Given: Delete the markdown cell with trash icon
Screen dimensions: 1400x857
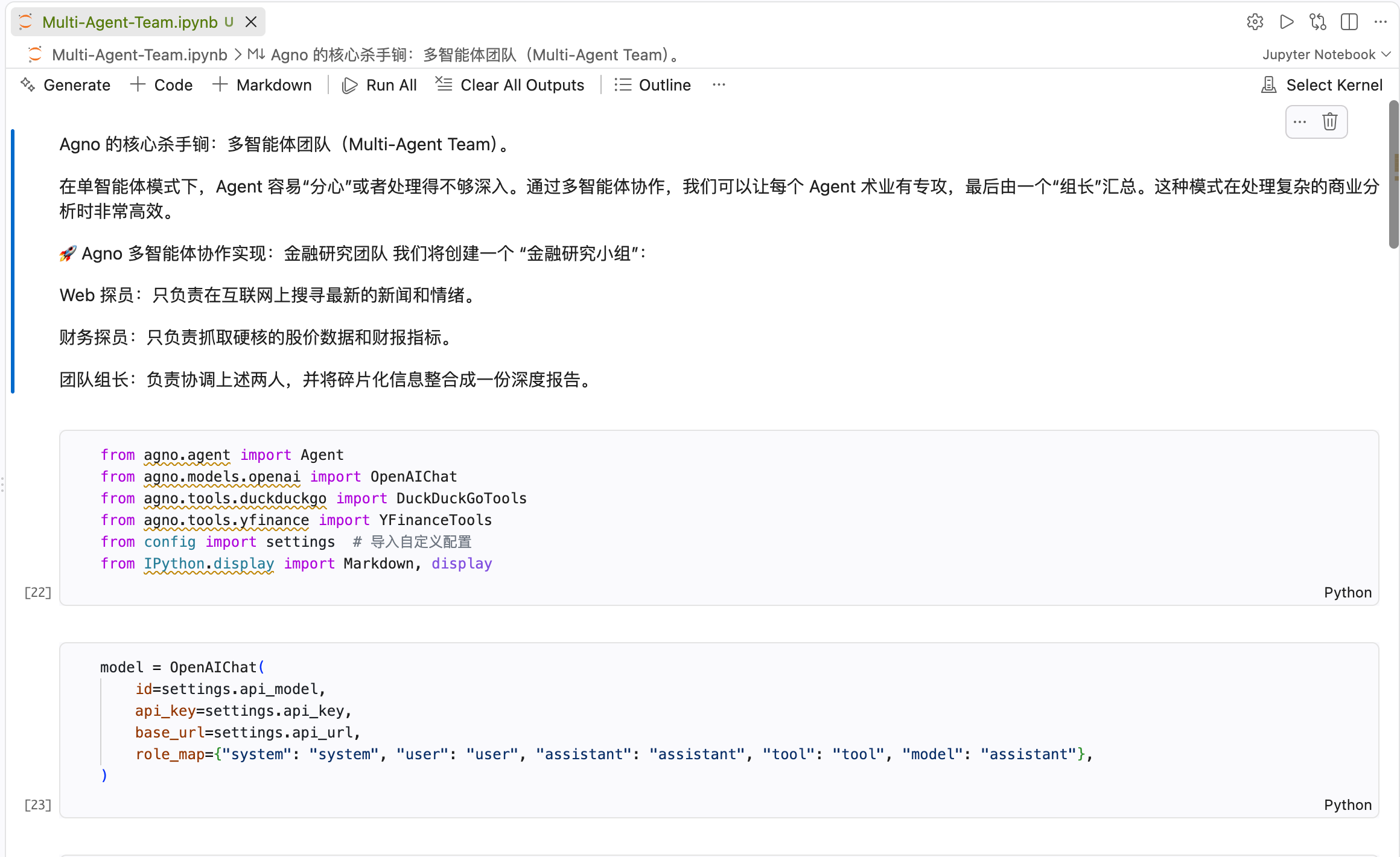Looking at the screenshot, I should 1330,122.
